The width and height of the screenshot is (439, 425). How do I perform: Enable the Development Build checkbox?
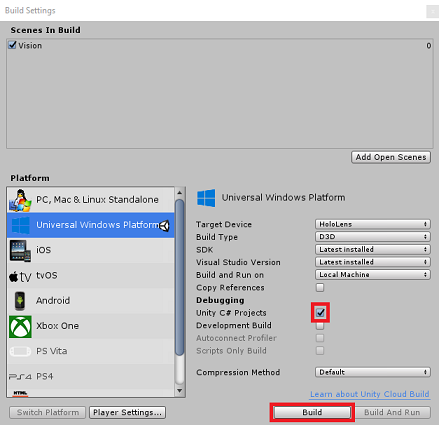[x=320, y=326]
